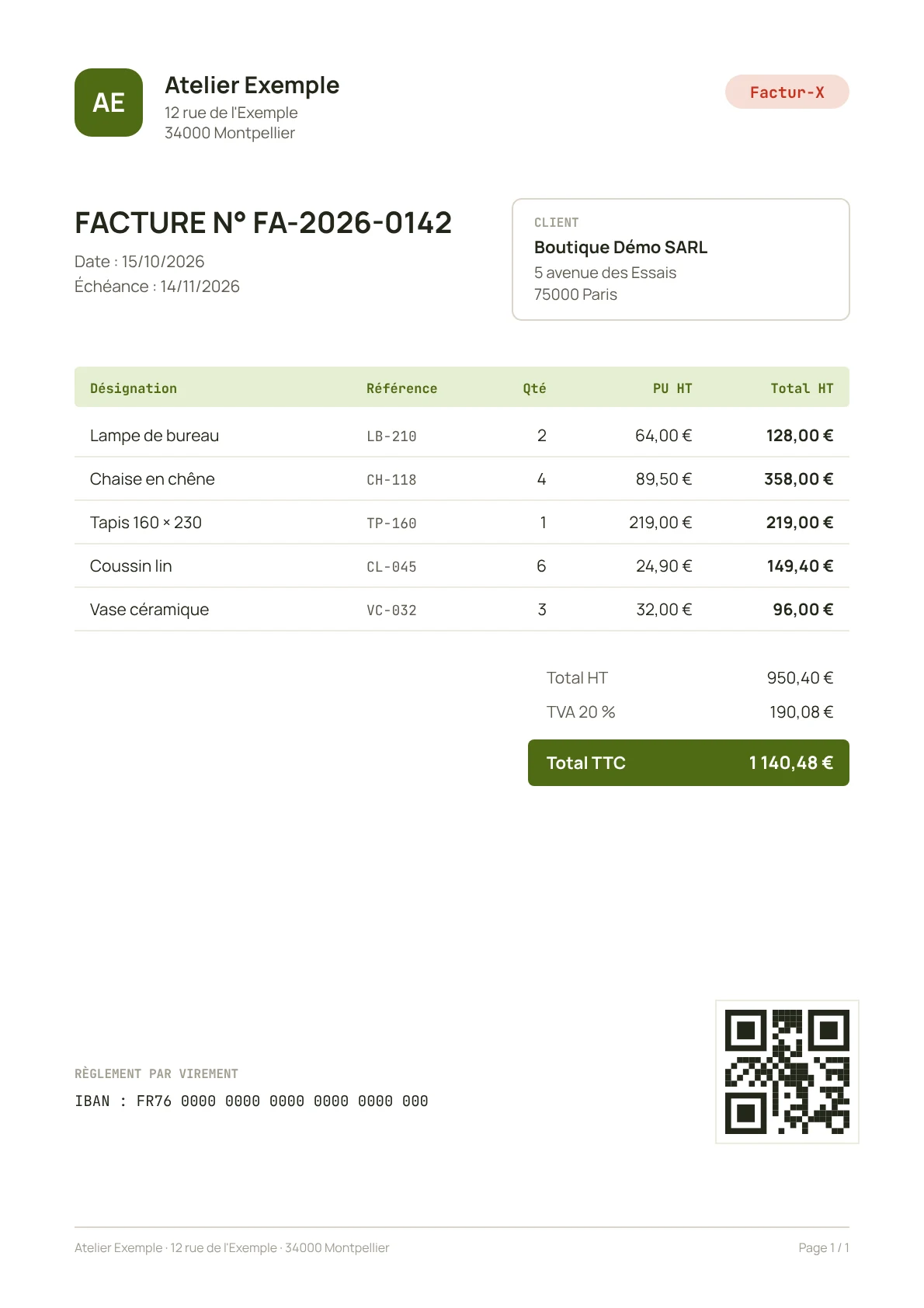Click the Référence column header
The image size is (924, 1308).
[x=401, y=388]
